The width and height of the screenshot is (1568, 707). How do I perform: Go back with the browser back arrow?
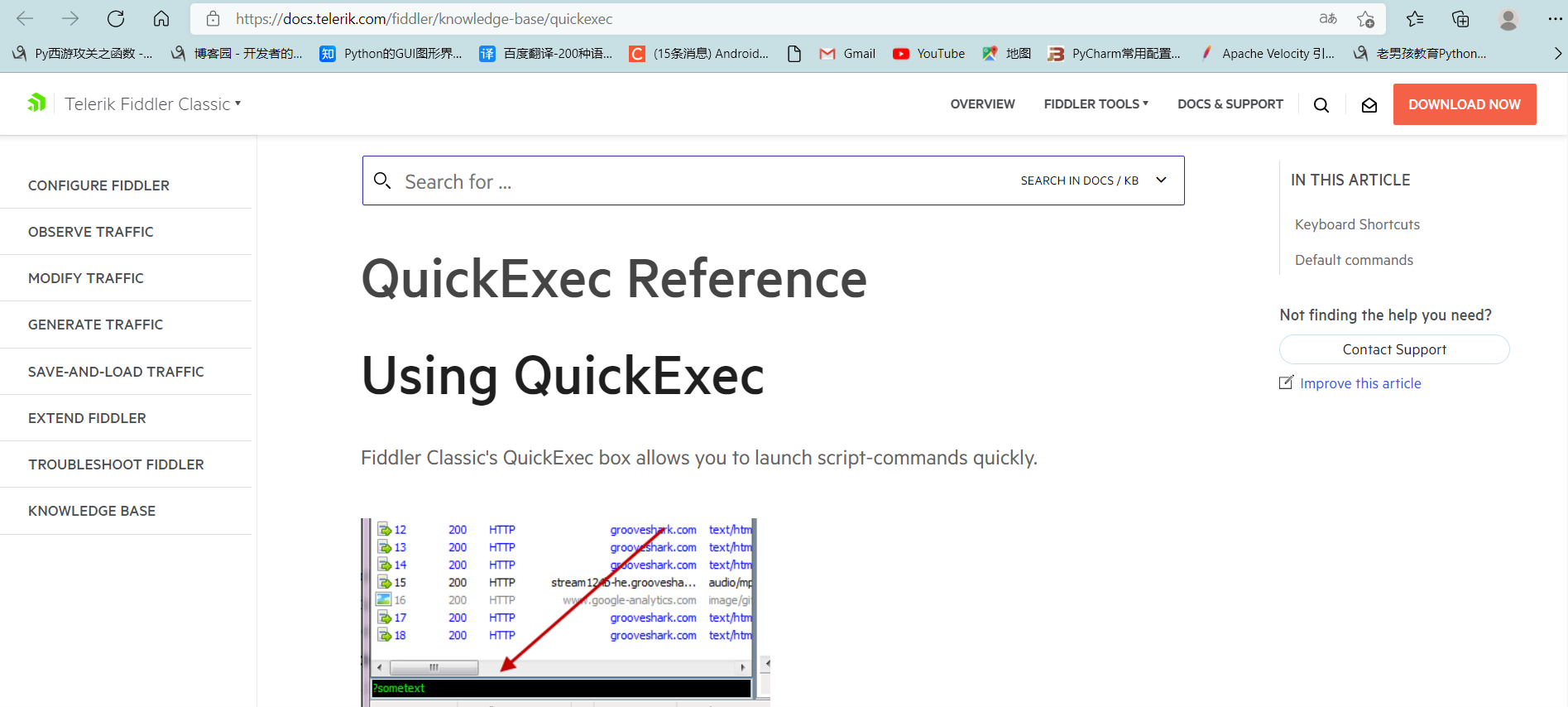25,18
